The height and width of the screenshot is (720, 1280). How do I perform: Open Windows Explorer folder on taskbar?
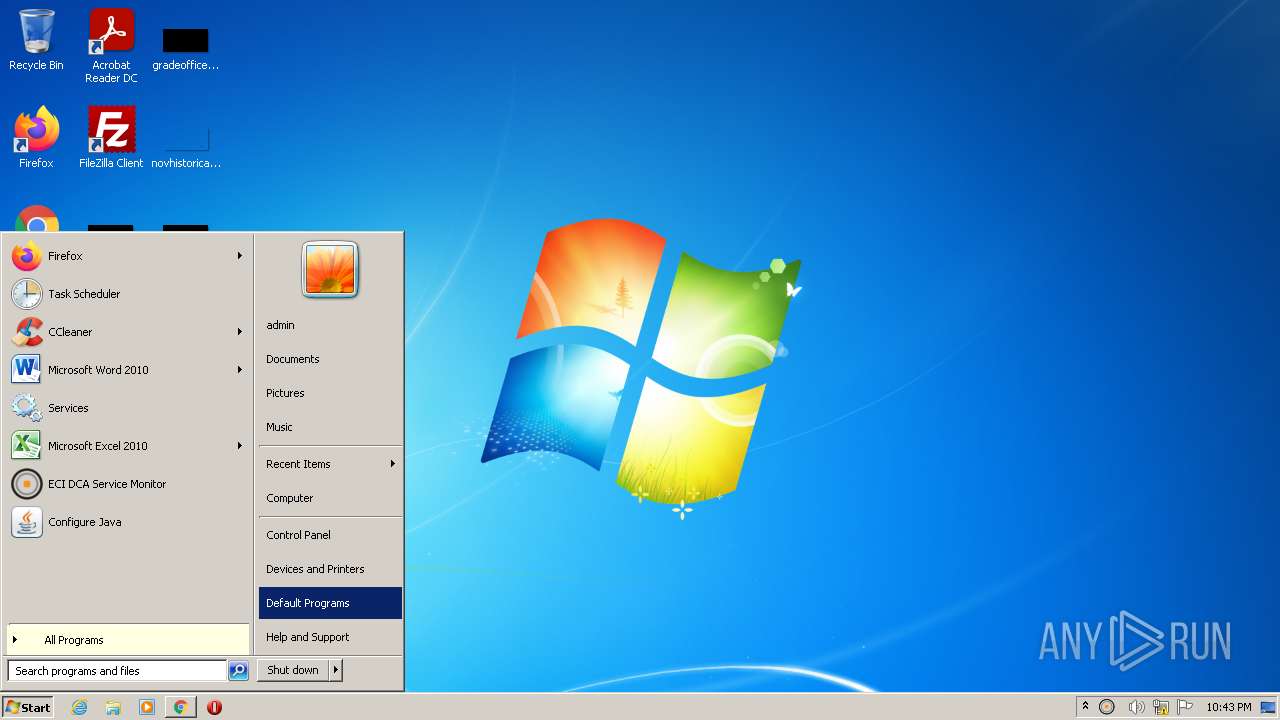tap(113, 707)
